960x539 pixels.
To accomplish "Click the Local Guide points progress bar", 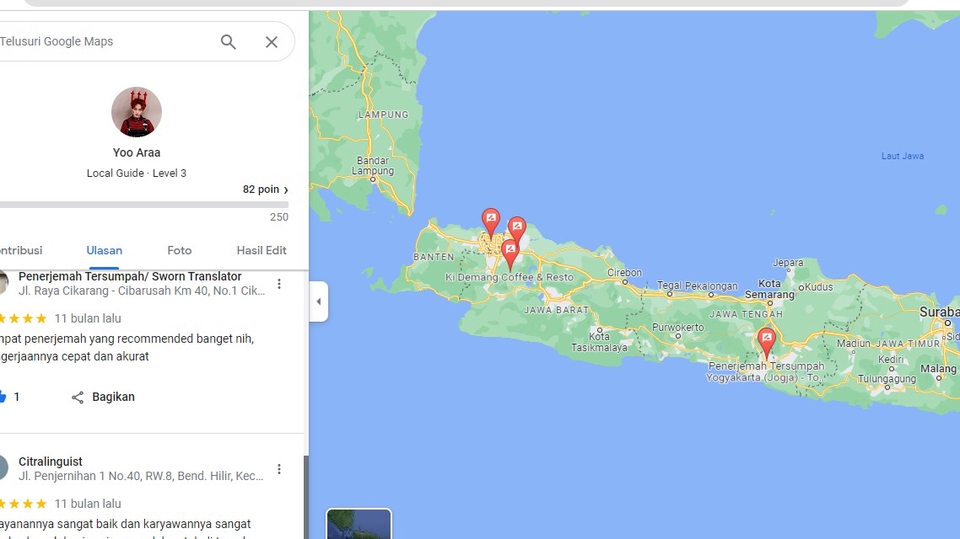I will pyautogui.click(x=144, y=205).
